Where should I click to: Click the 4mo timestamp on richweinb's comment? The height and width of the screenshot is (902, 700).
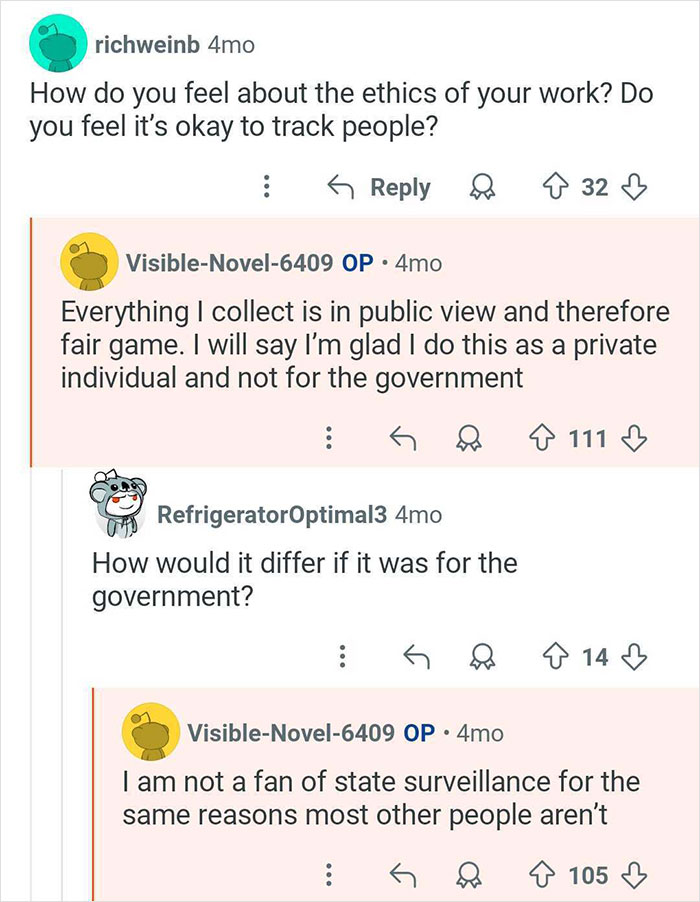(x=232, y=45)
